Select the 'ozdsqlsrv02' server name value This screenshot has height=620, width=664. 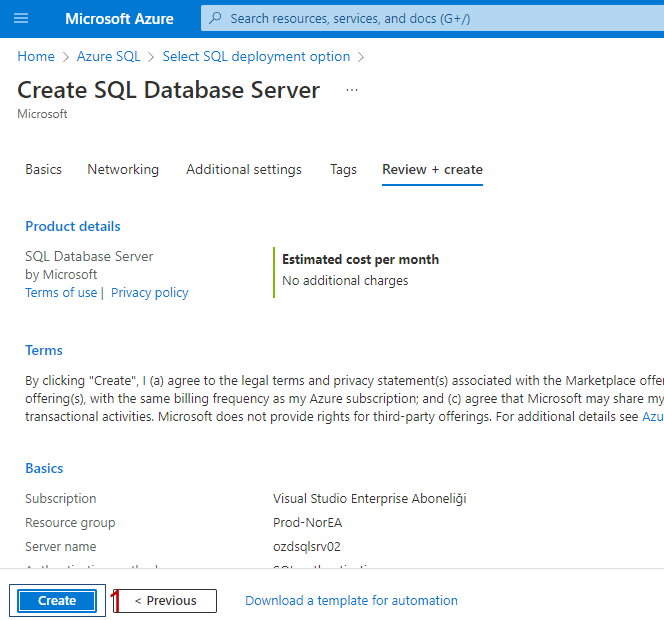tap(307, 547)
